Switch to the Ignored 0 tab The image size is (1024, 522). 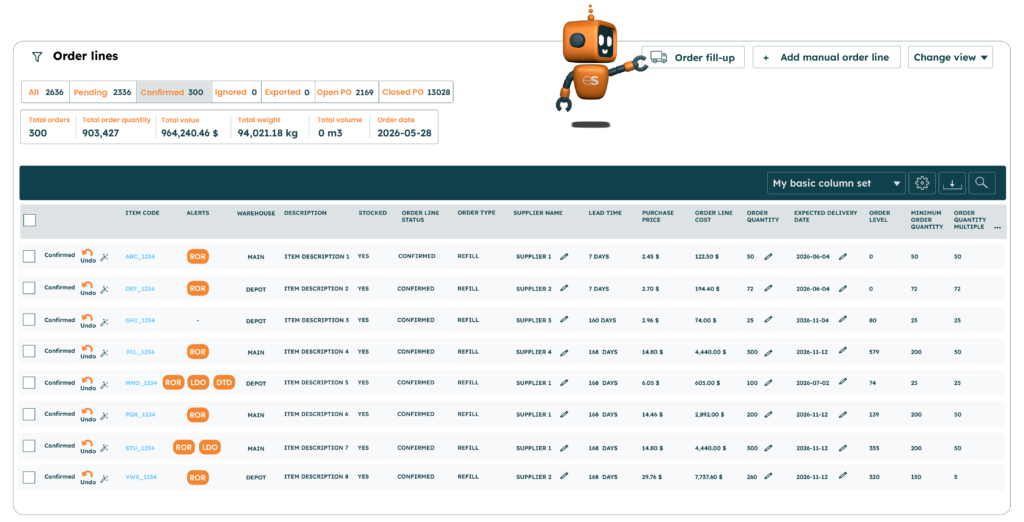pyautogui.click(x=236, y=92)
